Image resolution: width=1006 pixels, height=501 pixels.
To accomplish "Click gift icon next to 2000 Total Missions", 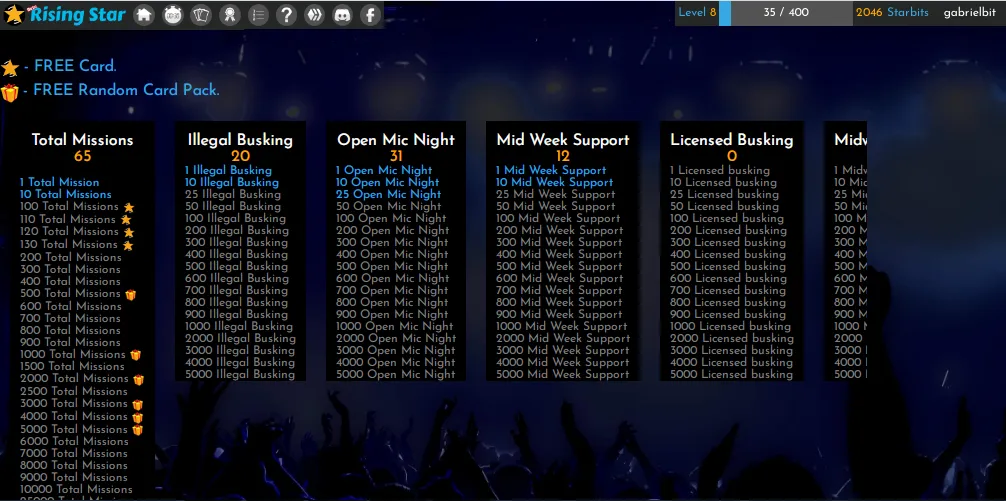I will click(x=139, y=380).
